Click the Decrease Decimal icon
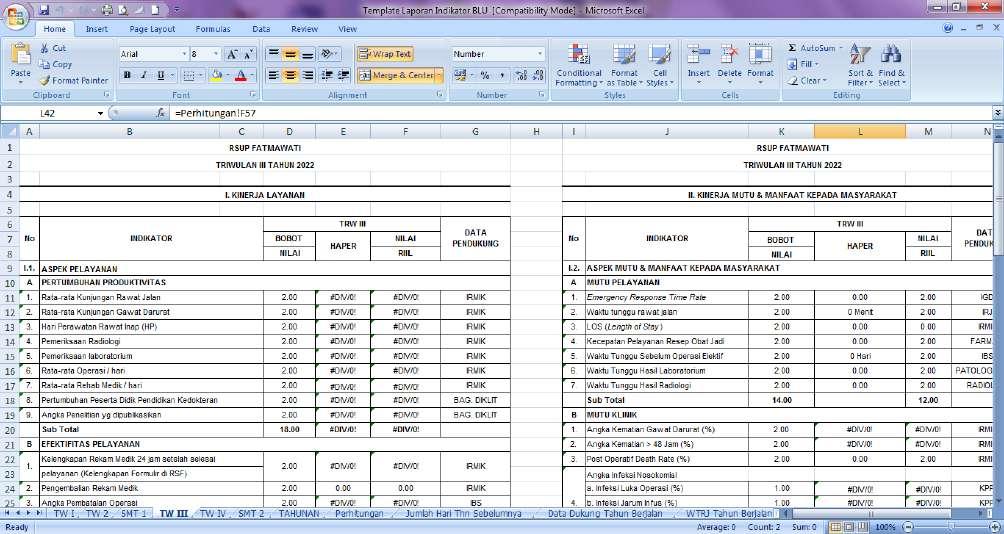The height and width of the screenshot is (534, 1004). click(538, 76)
